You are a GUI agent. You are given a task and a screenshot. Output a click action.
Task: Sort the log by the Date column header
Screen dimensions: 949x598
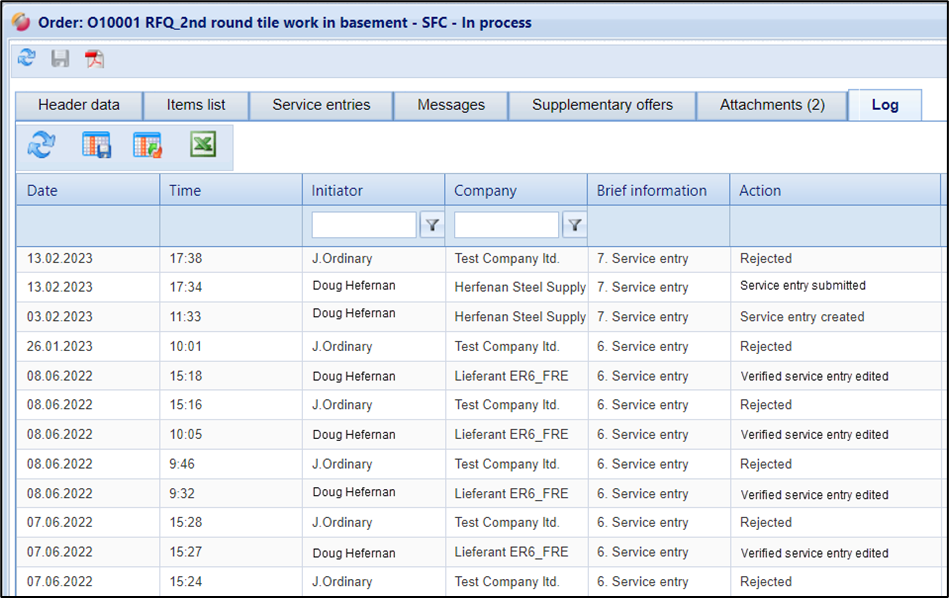pyautogui.click(x=87, y=190)
